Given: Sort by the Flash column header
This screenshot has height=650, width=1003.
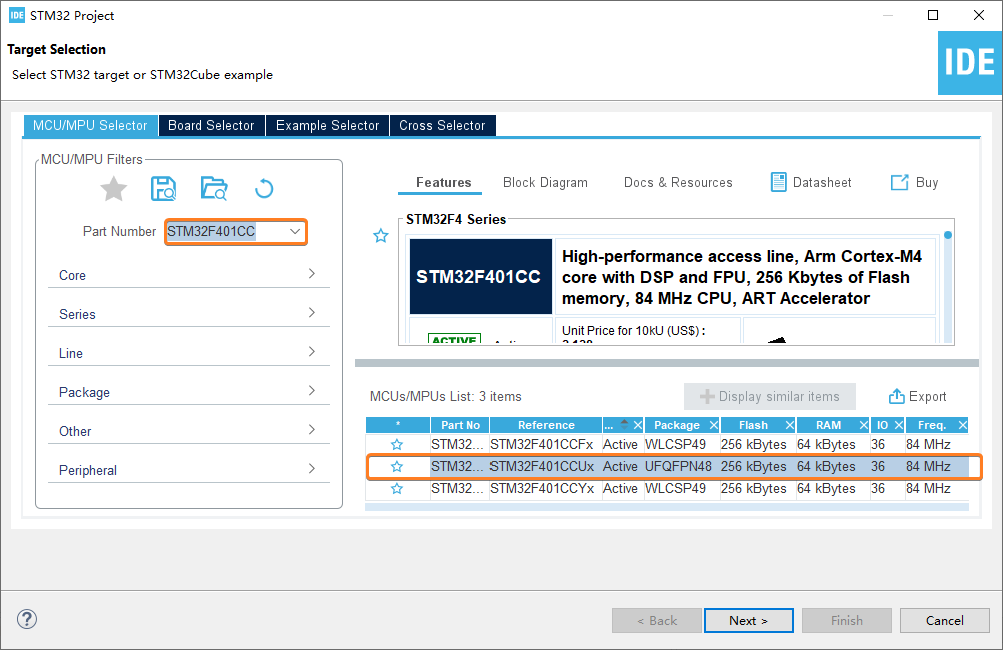Looking at the screenshot, I should (x=753, y=425).
